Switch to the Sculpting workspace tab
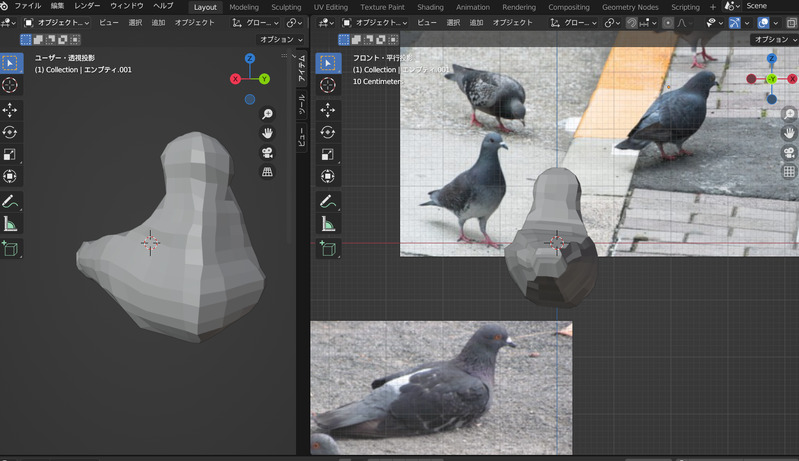The image size is (799, 461). (x=286, y=6)
